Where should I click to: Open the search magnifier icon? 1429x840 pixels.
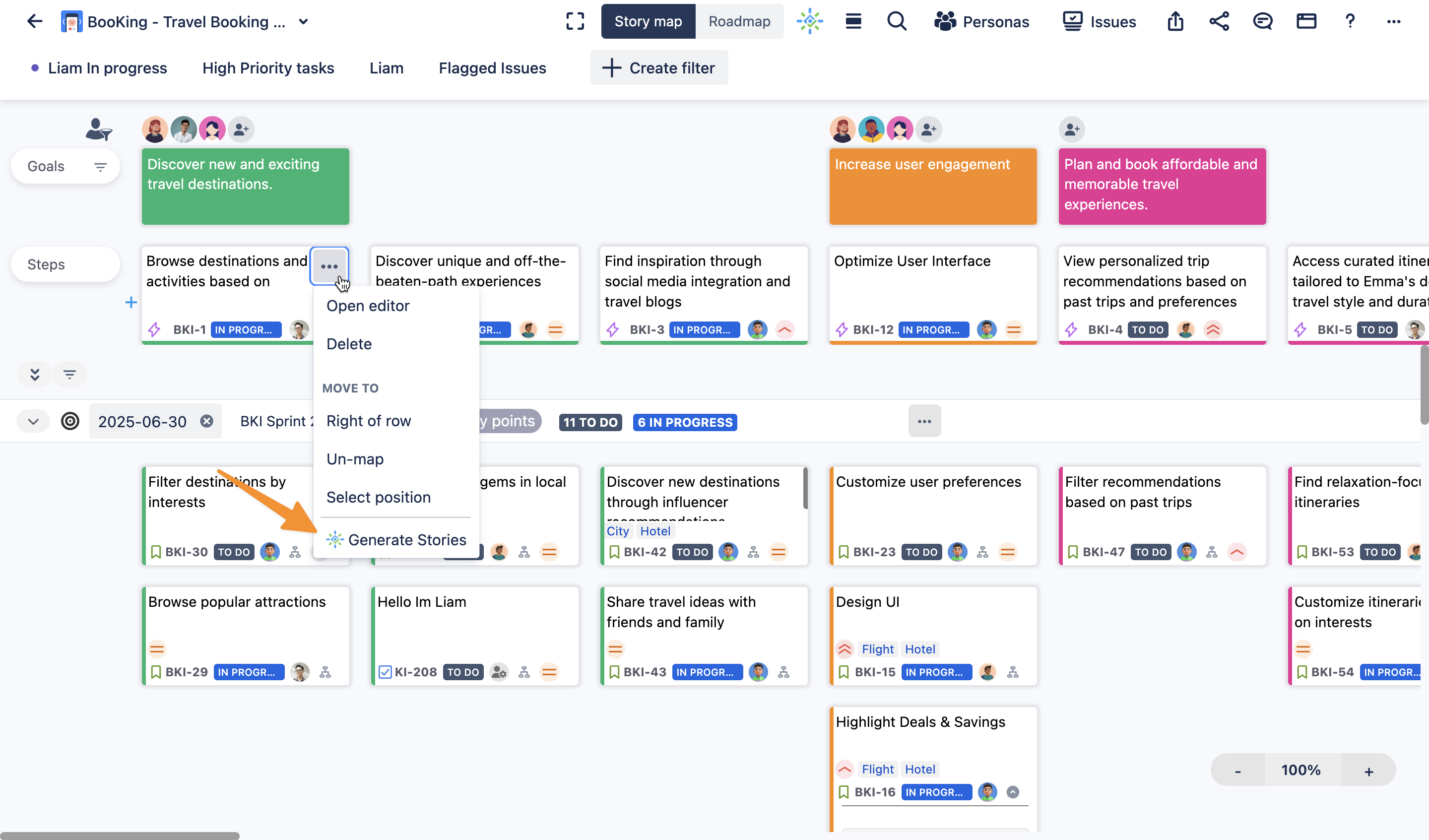coord(897,21)
